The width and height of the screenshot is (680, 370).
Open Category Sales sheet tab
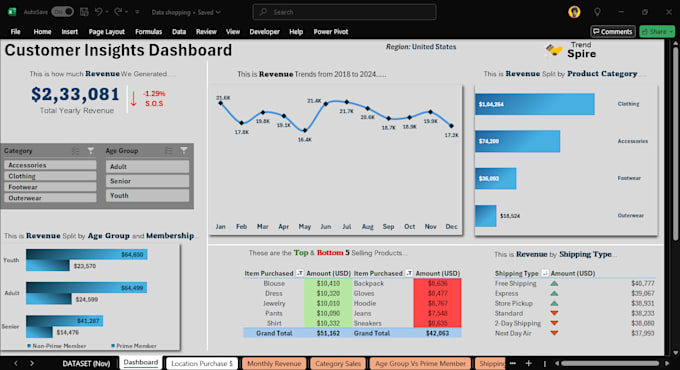point(338,363)
